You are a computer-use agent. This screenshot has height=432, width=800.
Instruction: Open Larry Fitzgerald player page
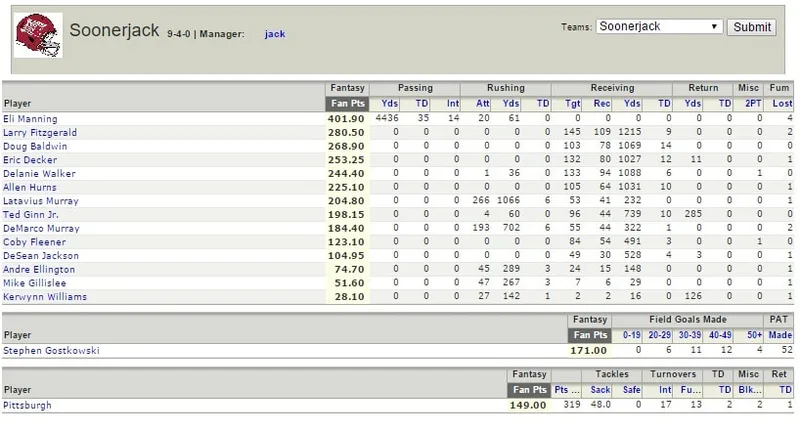(40, 133)
